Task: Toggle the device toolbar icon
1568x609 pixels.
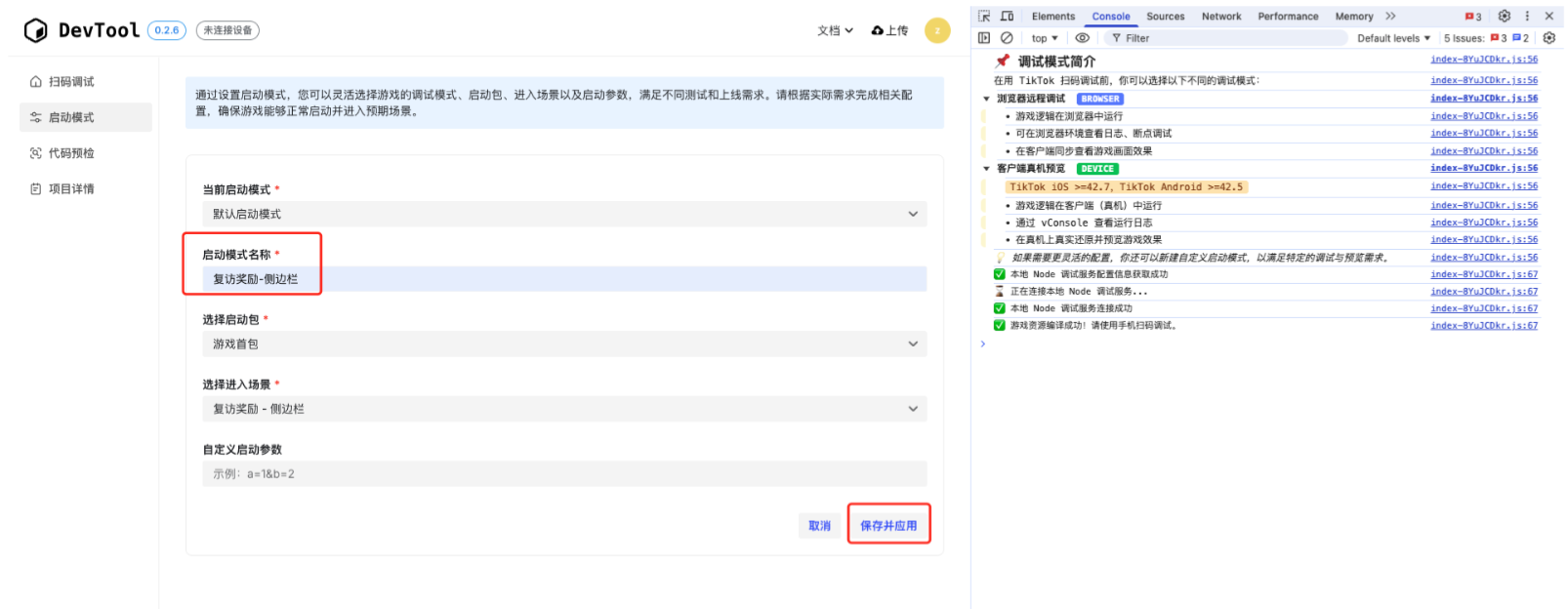Action: 1007,16
